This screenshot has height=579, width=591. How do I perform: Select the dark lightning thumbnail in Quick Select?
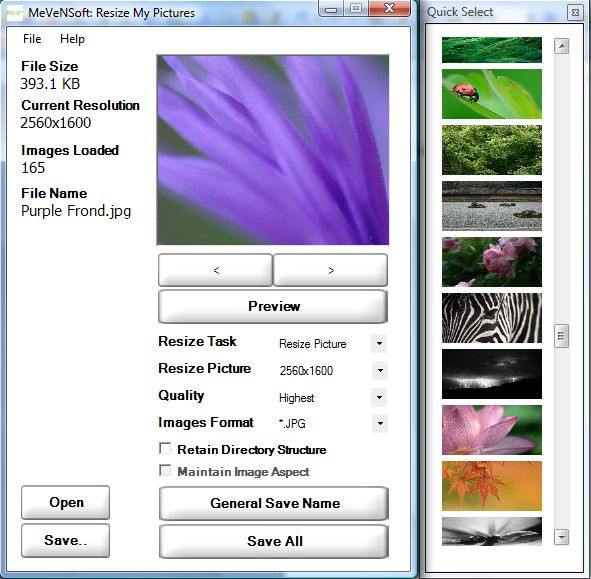click(x=492, y=374)
